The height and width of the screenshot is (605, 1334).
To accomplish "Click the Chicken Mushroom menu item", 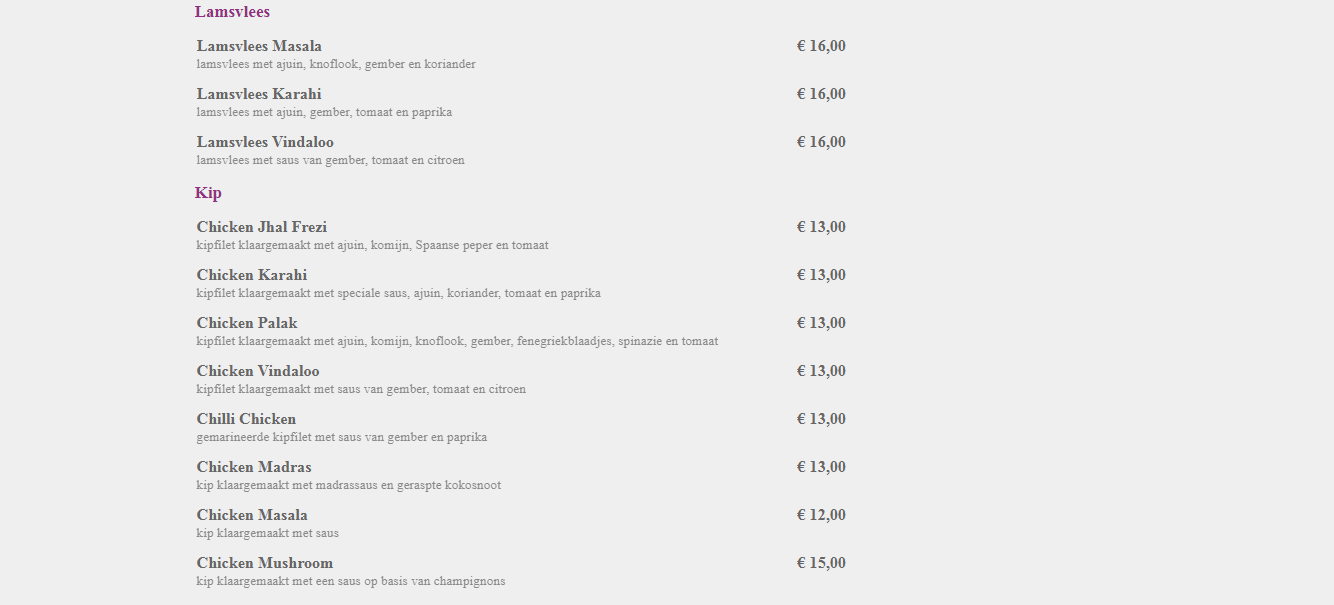I will point(265,563).
